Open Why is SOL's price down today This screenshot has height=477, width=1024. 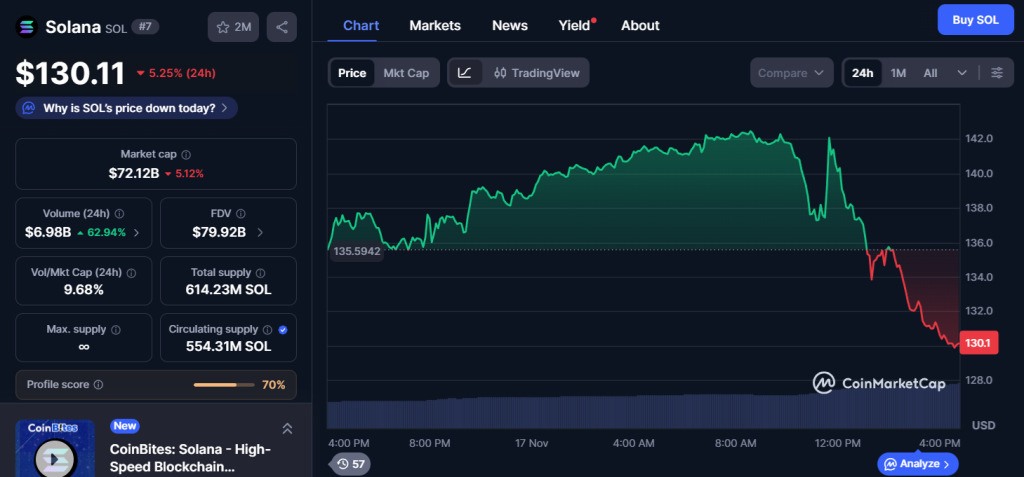coord(127,108)
